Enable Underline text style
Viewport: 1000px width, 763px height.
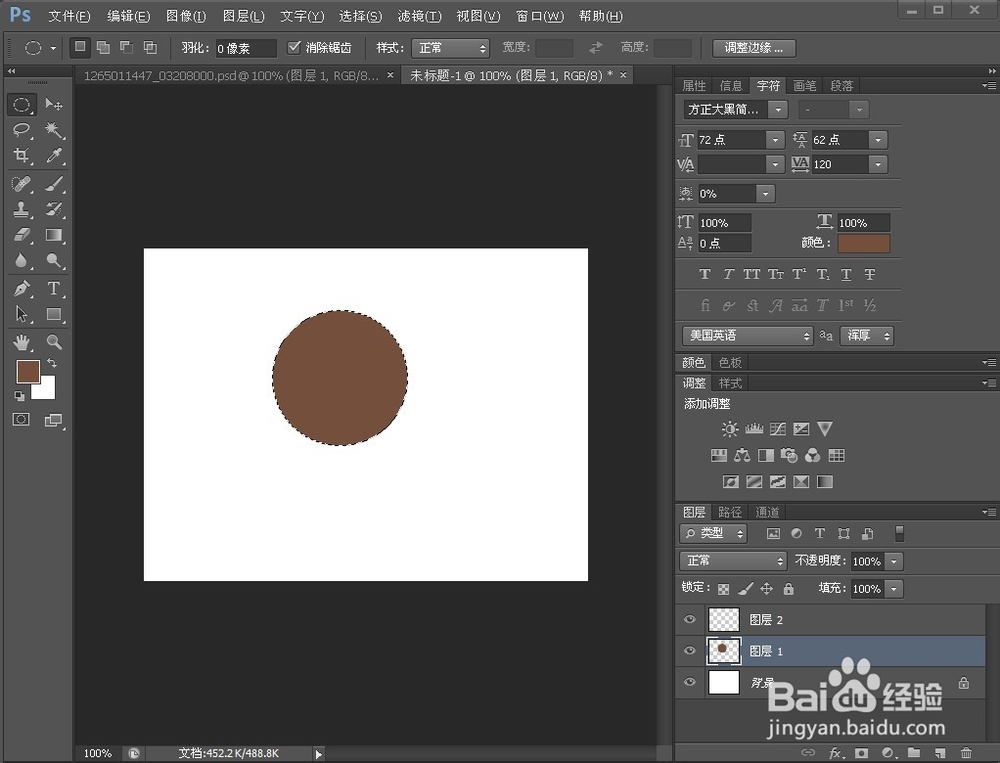click(x=846, y=274)
